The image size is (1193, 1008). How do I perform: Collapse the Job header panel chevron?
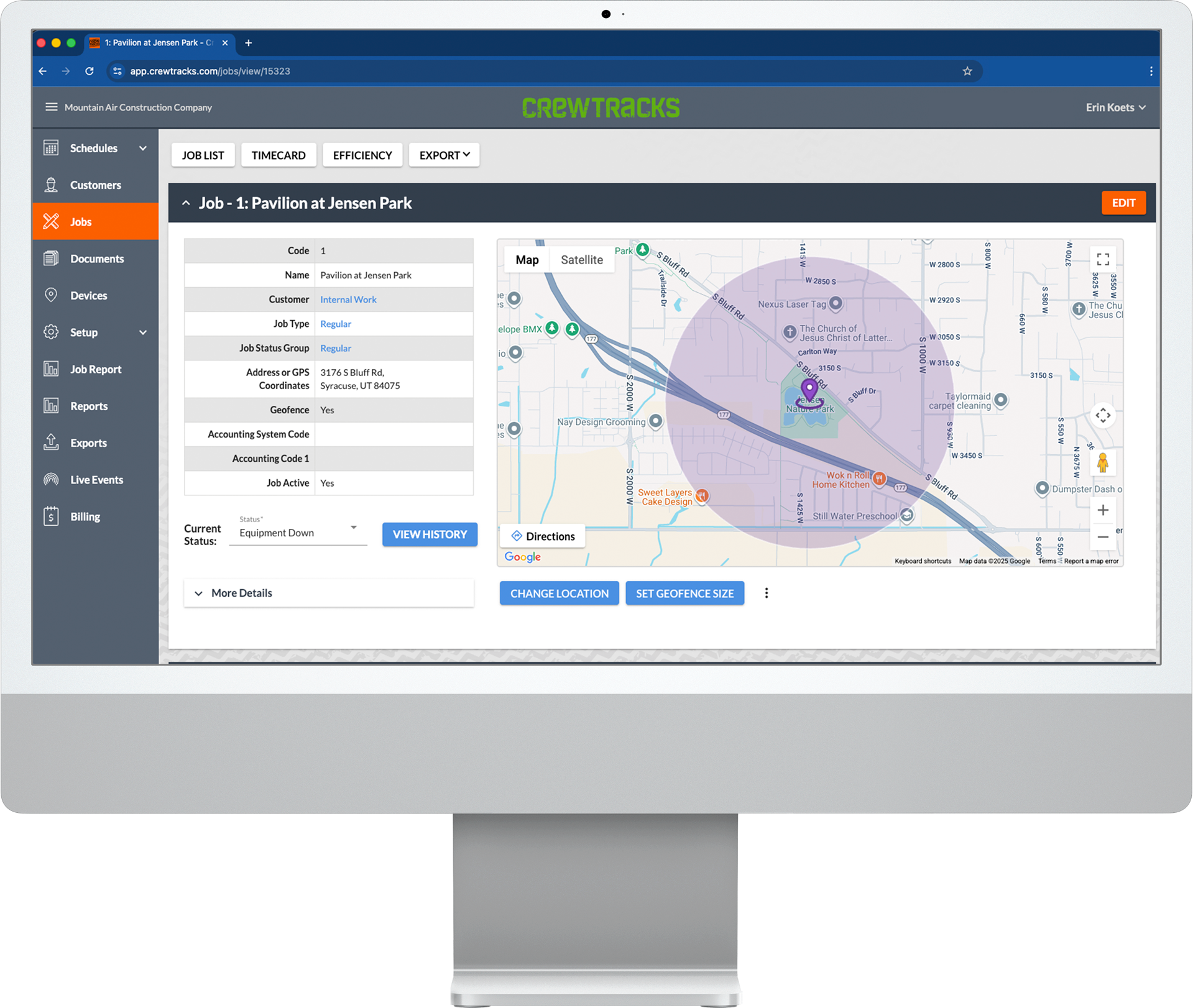(x=186, y=203)
